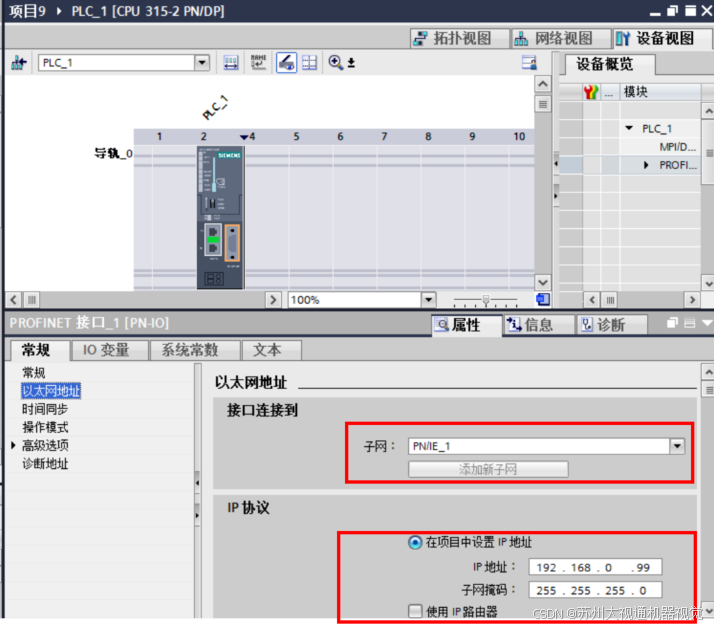Click the 子网掩码 input field

pyautogui.click(x=595, y=590)
